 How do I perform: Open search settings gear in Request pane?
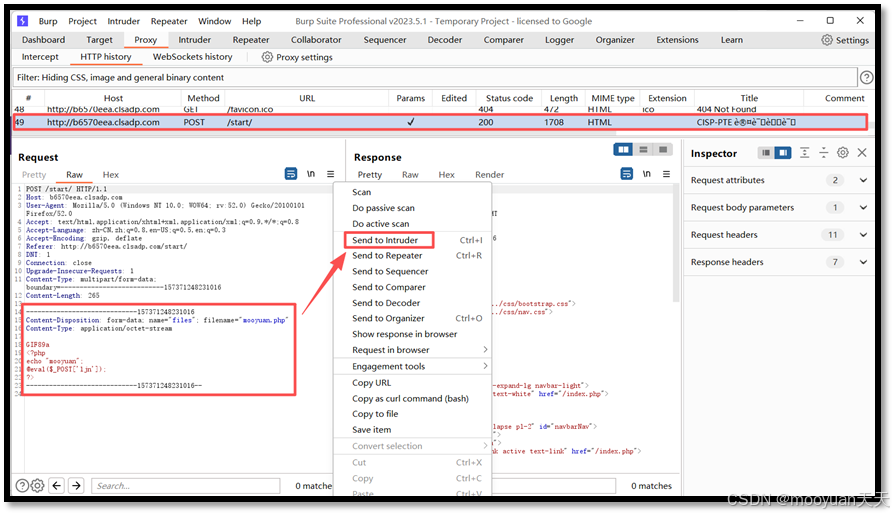point(38,486)
